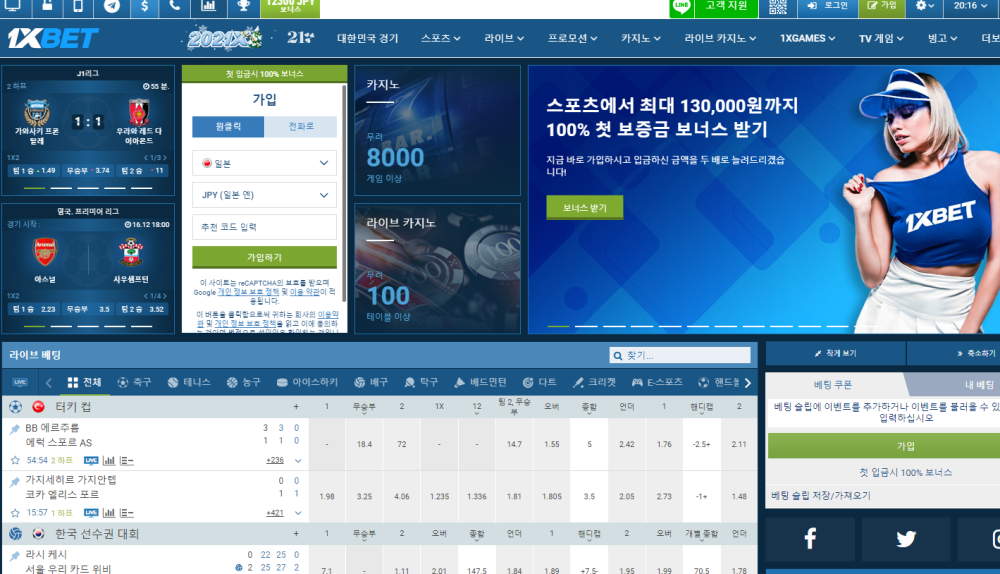Open the Twitter social link
The height and width of the screenshot is (574, 1000).
tap(906, 539)
